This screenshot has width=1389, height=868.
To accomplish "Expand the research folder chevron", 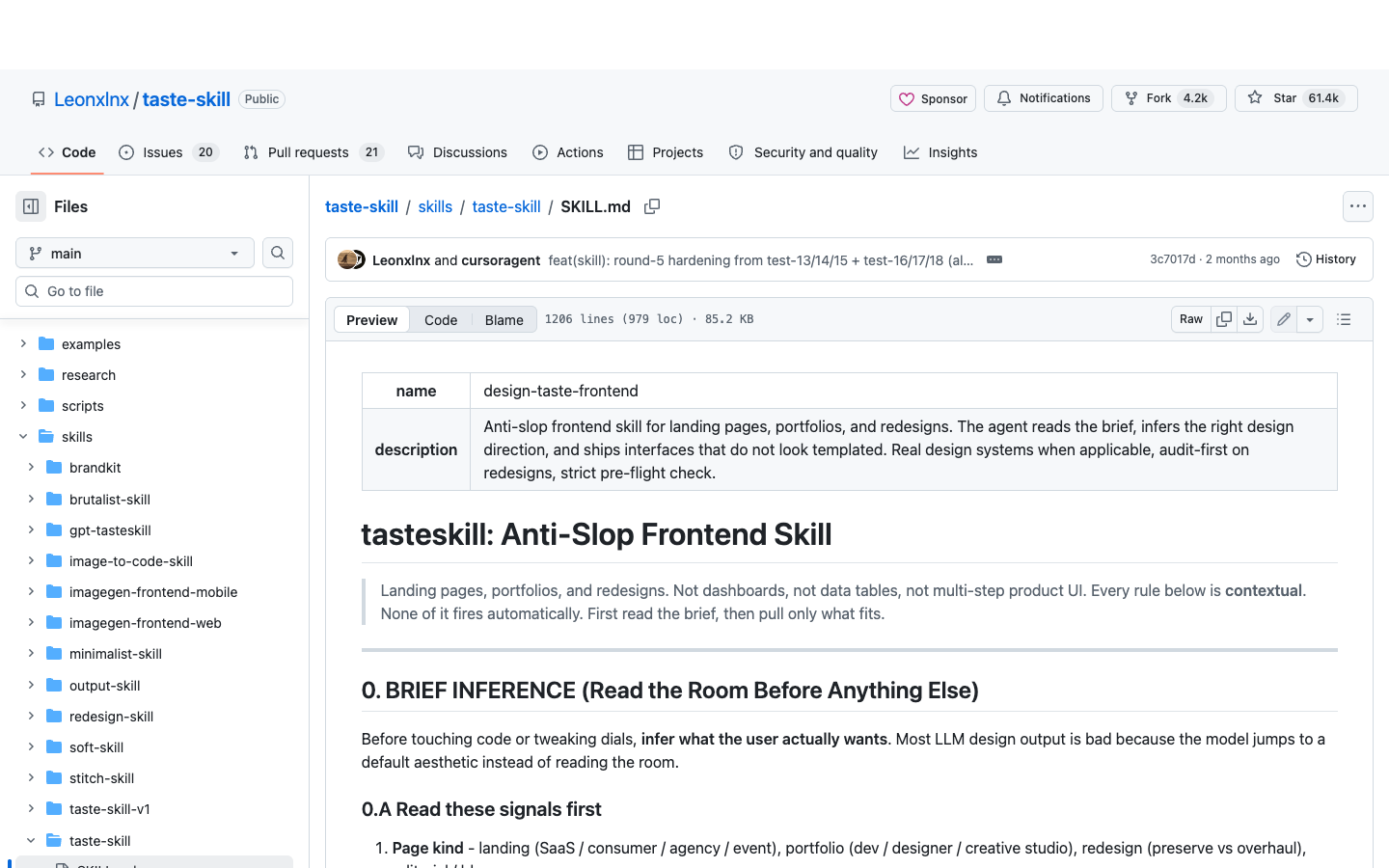I will coord(23,375).
